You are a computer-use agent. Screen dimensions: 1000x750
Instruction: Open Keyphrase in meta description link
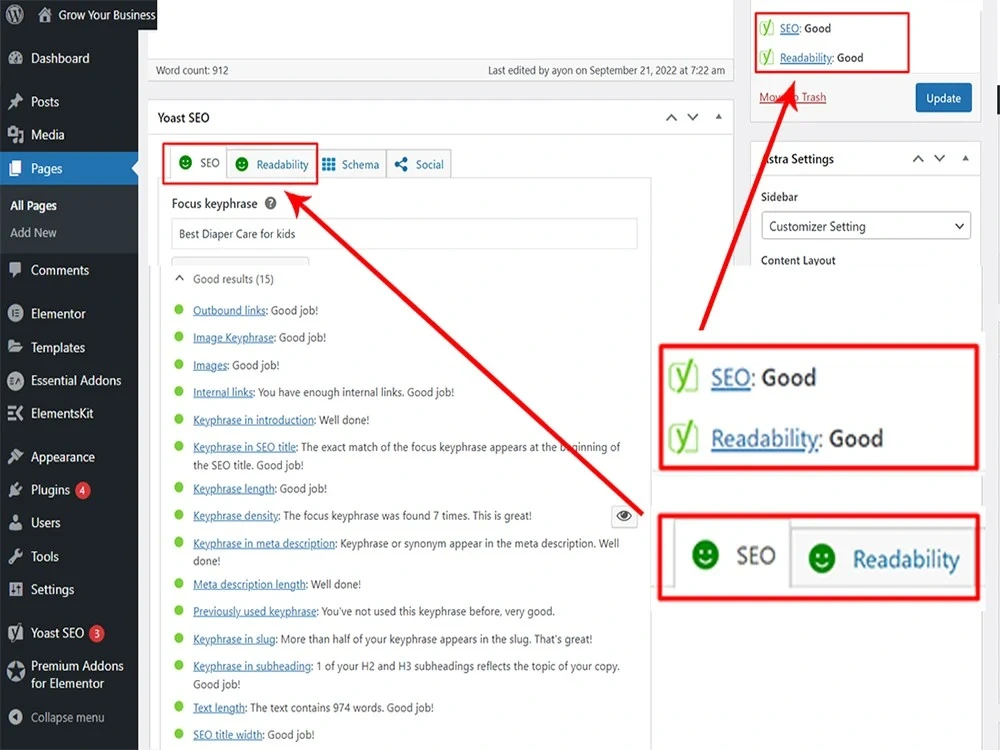(x=263, y=543)
